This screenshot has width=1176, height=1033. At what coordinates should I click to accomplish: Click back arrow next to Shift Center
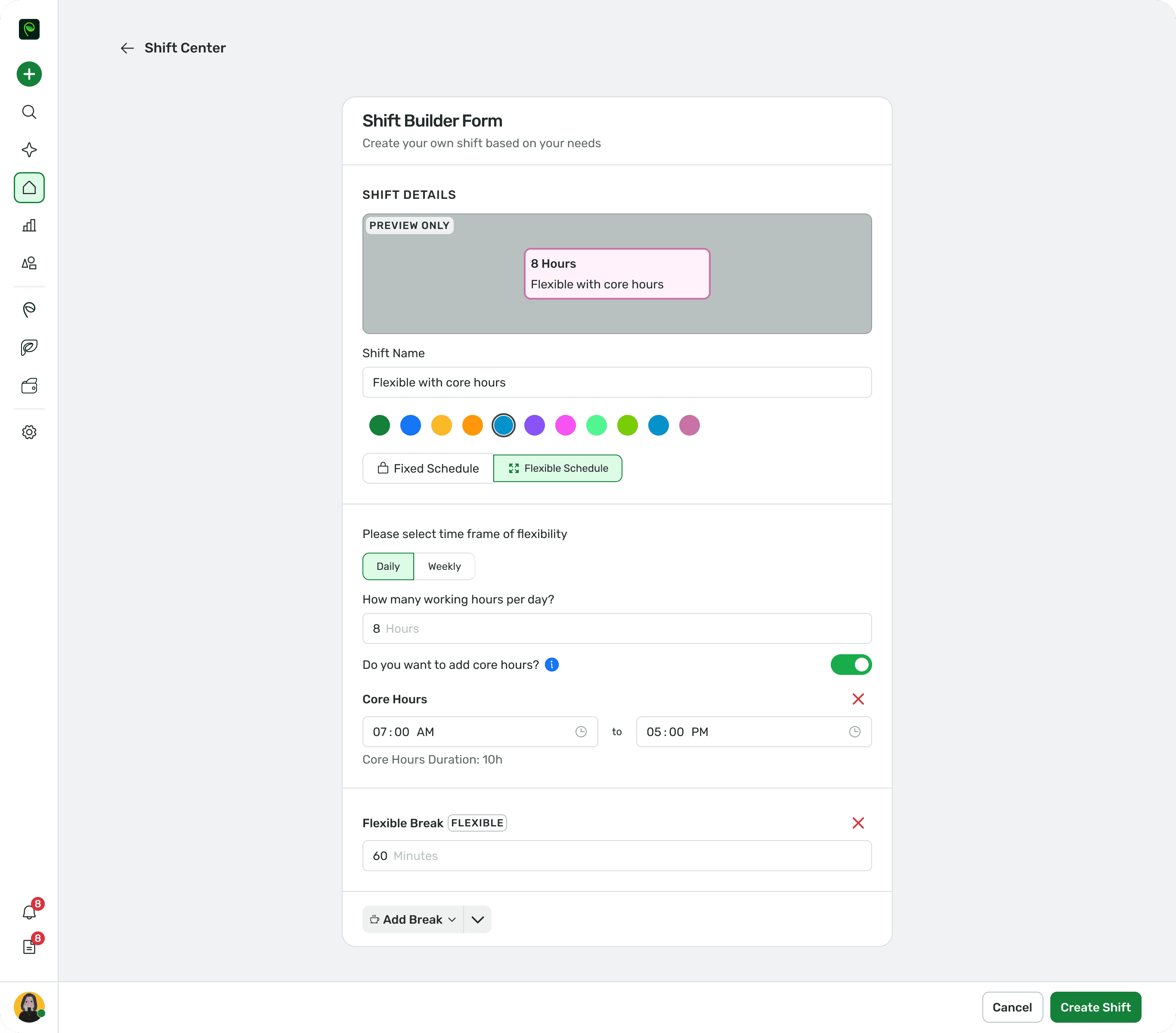[x=127, y=48]
